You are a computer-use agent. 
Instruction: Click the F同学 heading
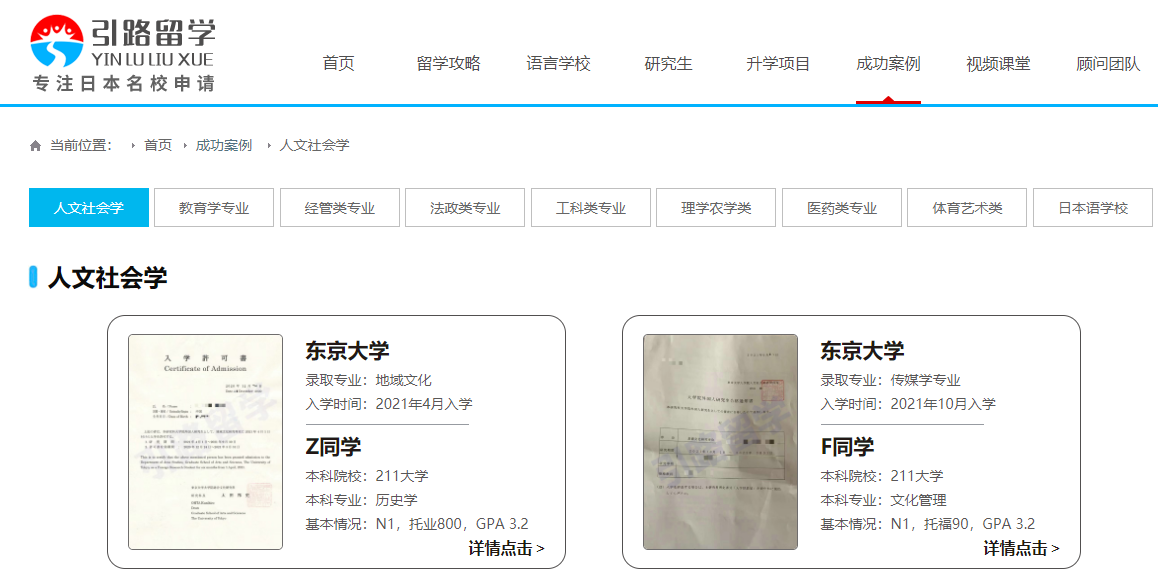click(847, 446)
